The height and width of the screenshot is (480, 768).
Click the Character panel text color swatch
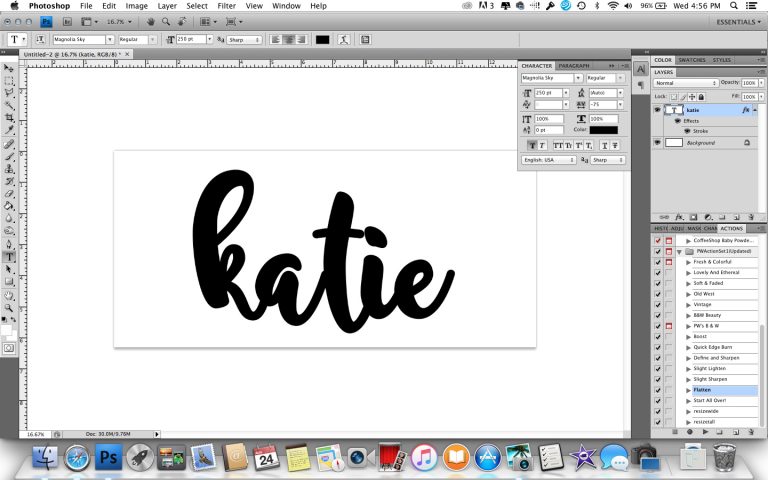603,130
